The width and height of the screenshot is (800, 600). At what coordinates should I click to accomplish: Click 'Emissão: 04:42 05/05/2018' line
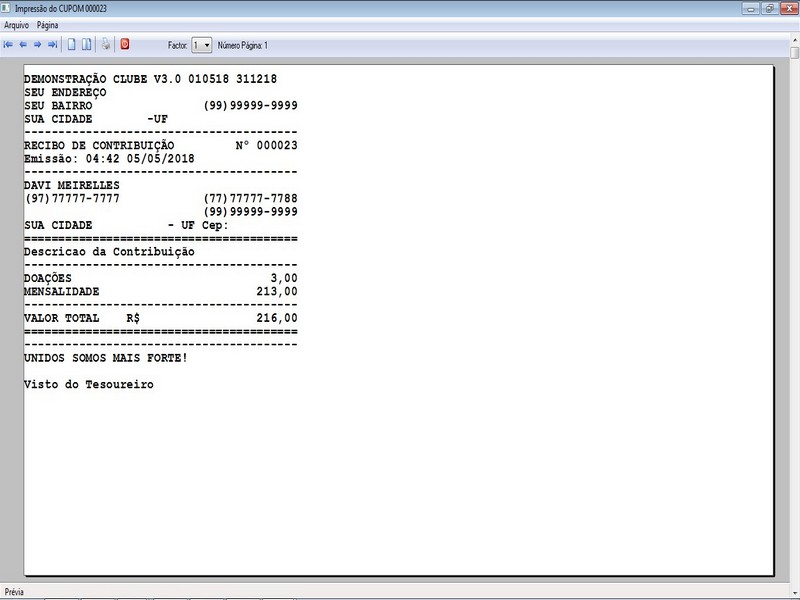click(109, 159)
